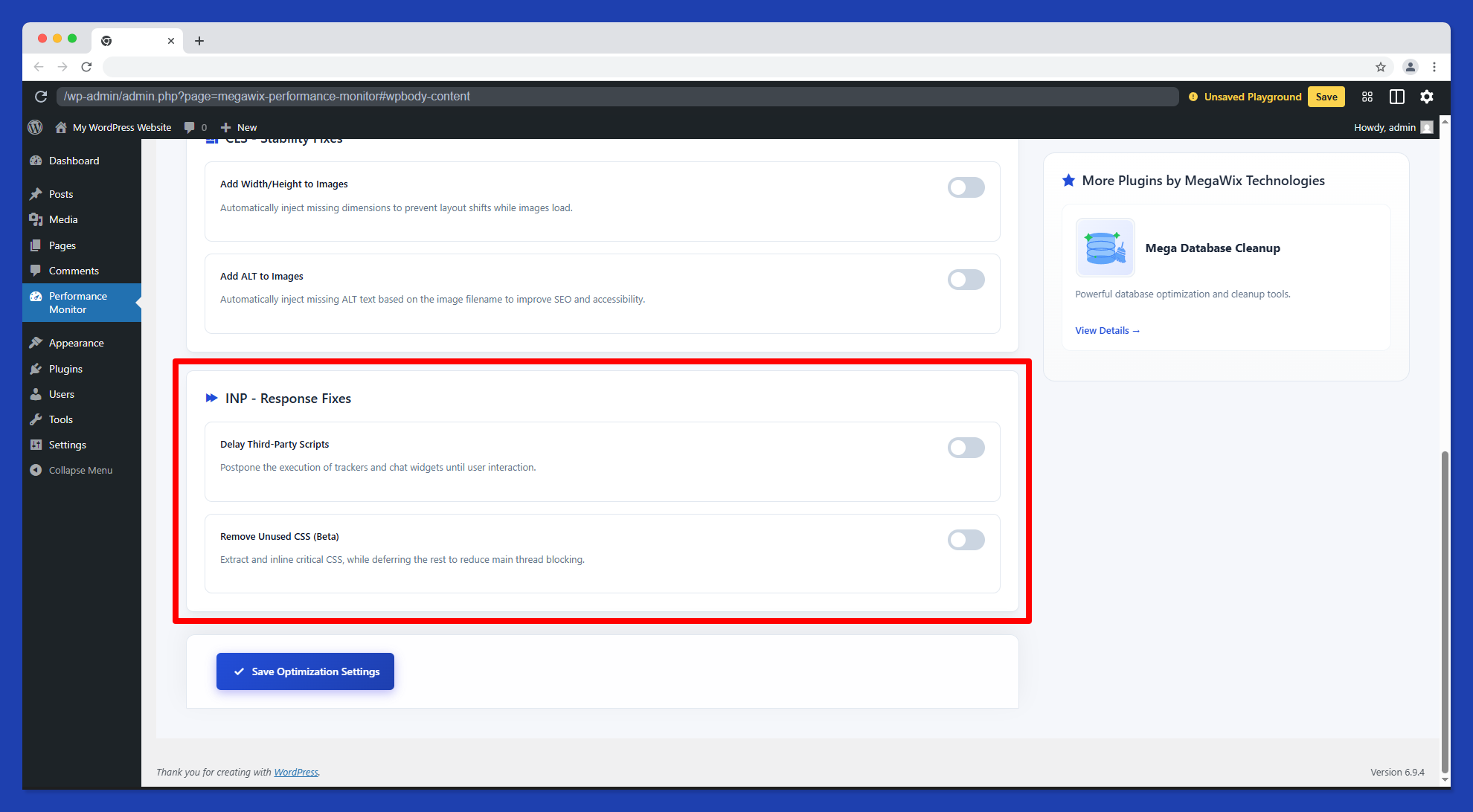
Task: Enable Delay Third-Party Scripts
Action: pyautogui.click(x=966, y=447)
